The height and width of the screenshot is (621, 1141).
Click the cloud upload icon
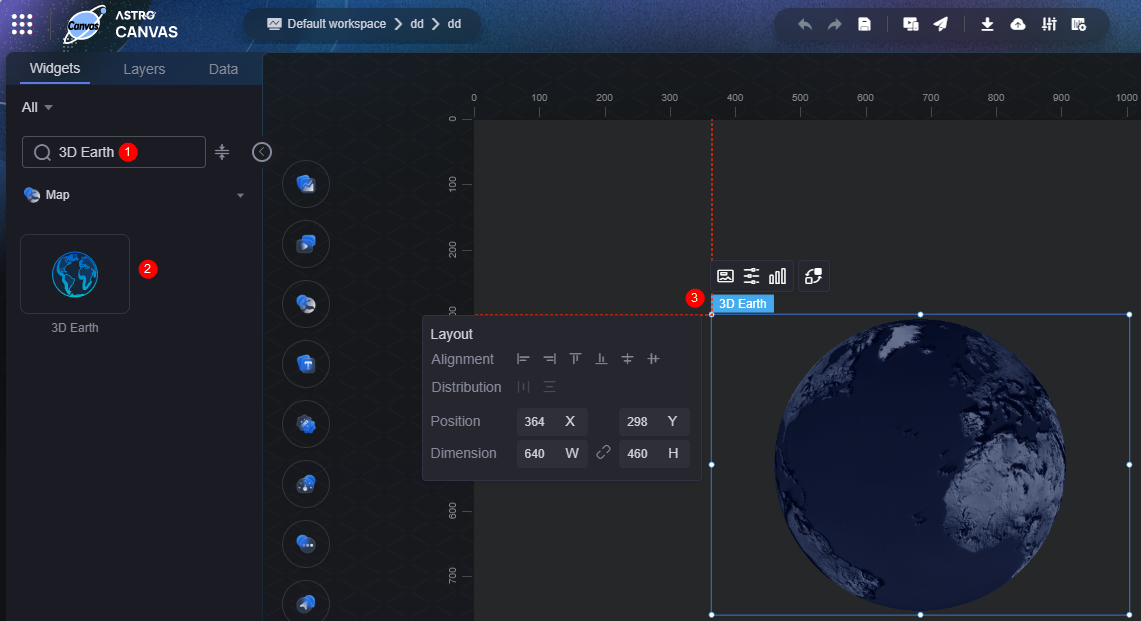coord(1018,24)
